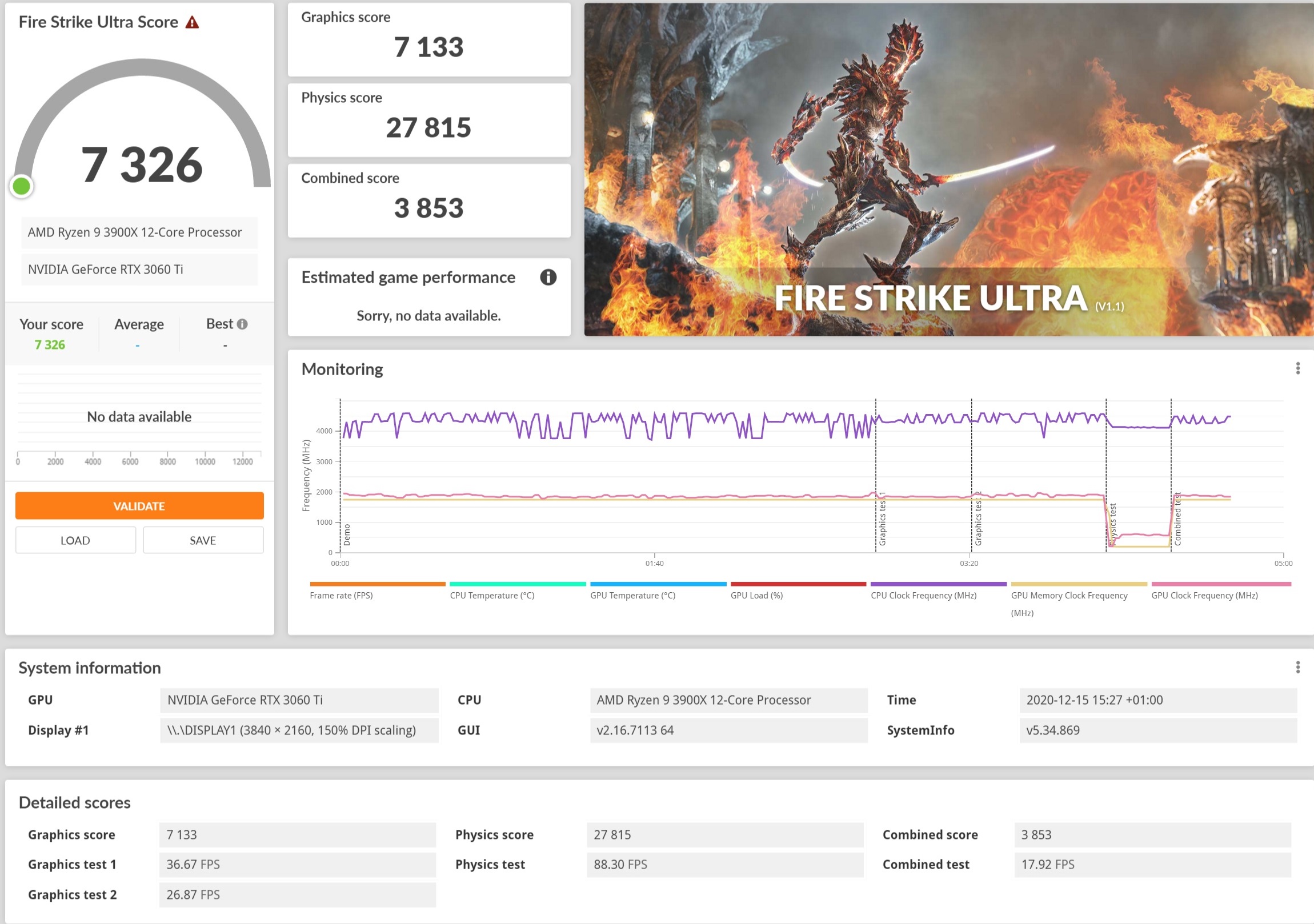Screen dimensions: 1314x924
Task: Click the green Your score value 7 326
Action: [50, 344]
